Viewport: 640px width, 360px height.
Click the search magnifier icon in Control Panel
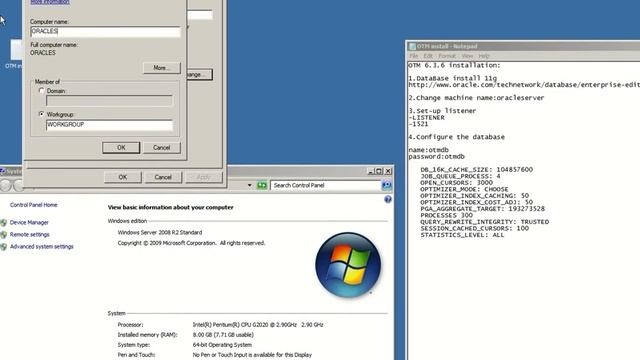coord(386,185)
